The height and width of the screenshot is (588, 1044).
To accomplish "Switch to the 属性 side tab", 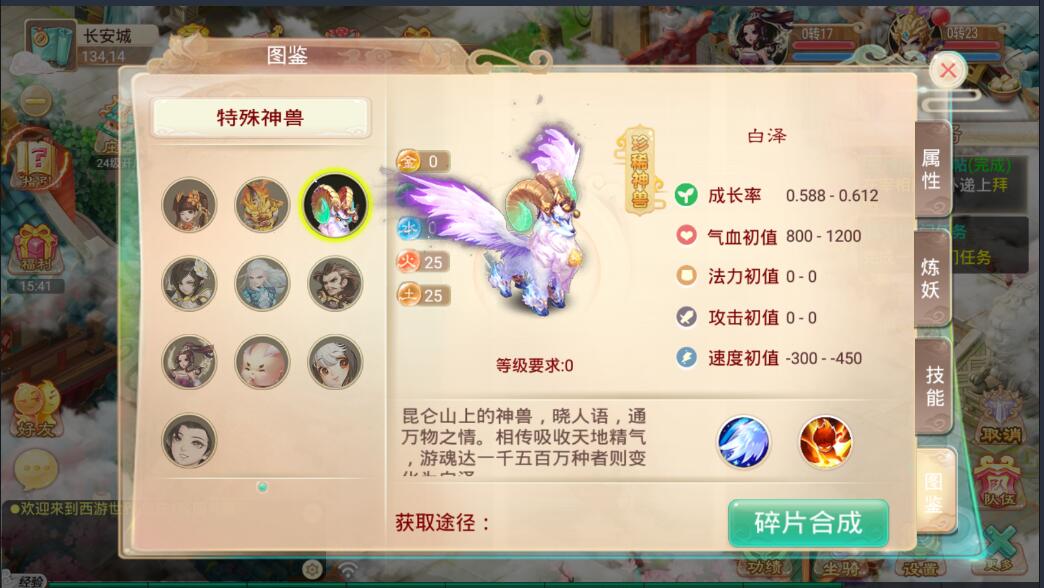I will click(931, 169).
